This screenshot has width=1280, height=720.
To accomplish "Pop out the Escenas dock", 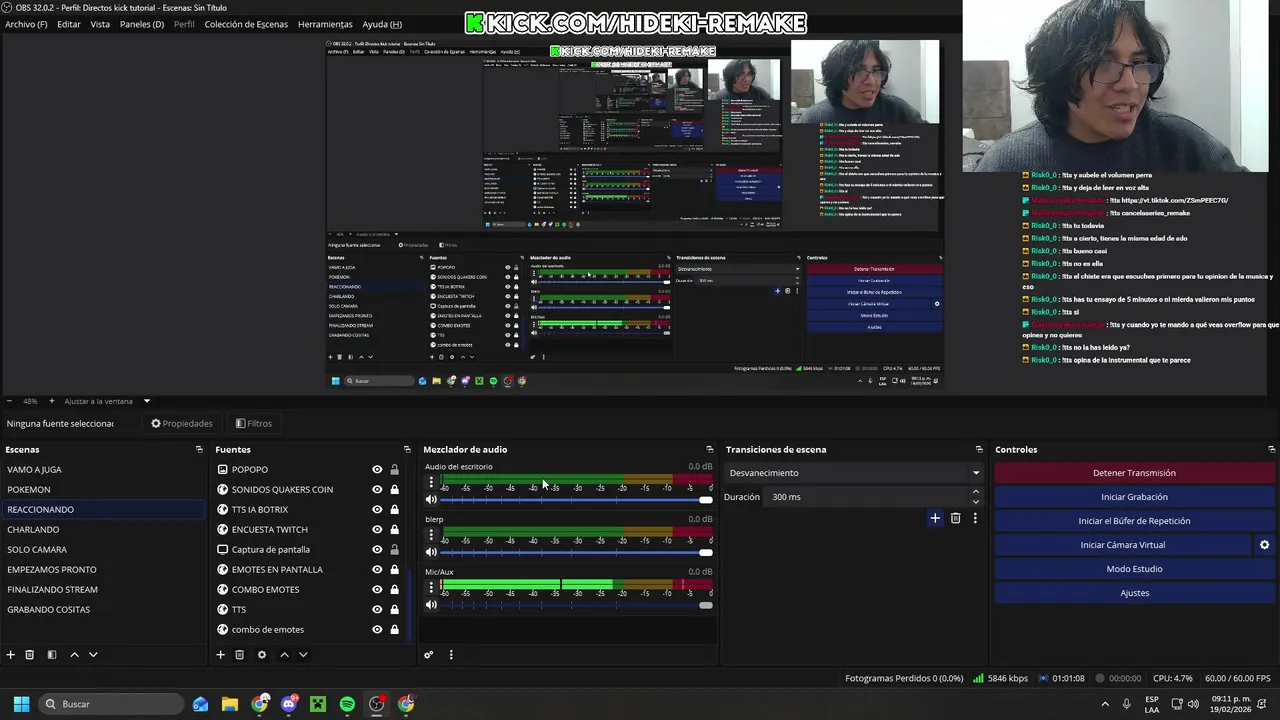I will [199, 450].
